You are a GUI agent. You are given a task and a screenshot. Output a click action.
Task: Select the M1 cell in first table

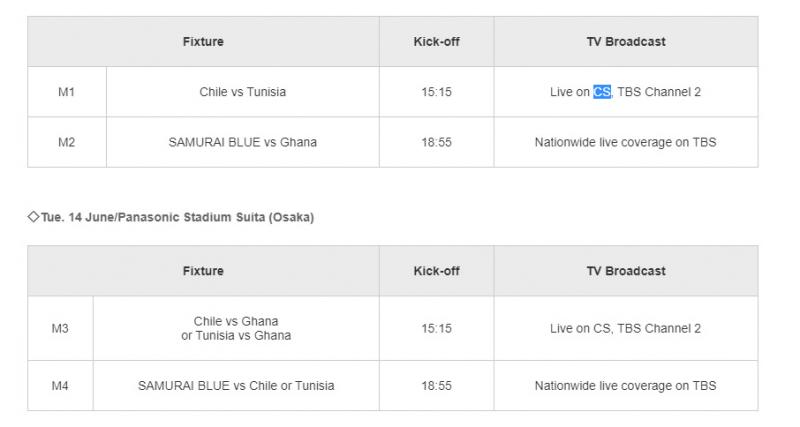coord(67,92)
